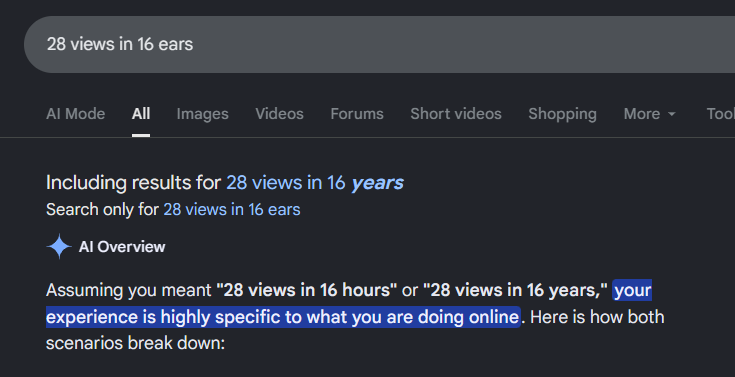Search only for "28 views in 16 ears" link
Image resolution: width=735 pixels, height=377 pixels.
232,210
